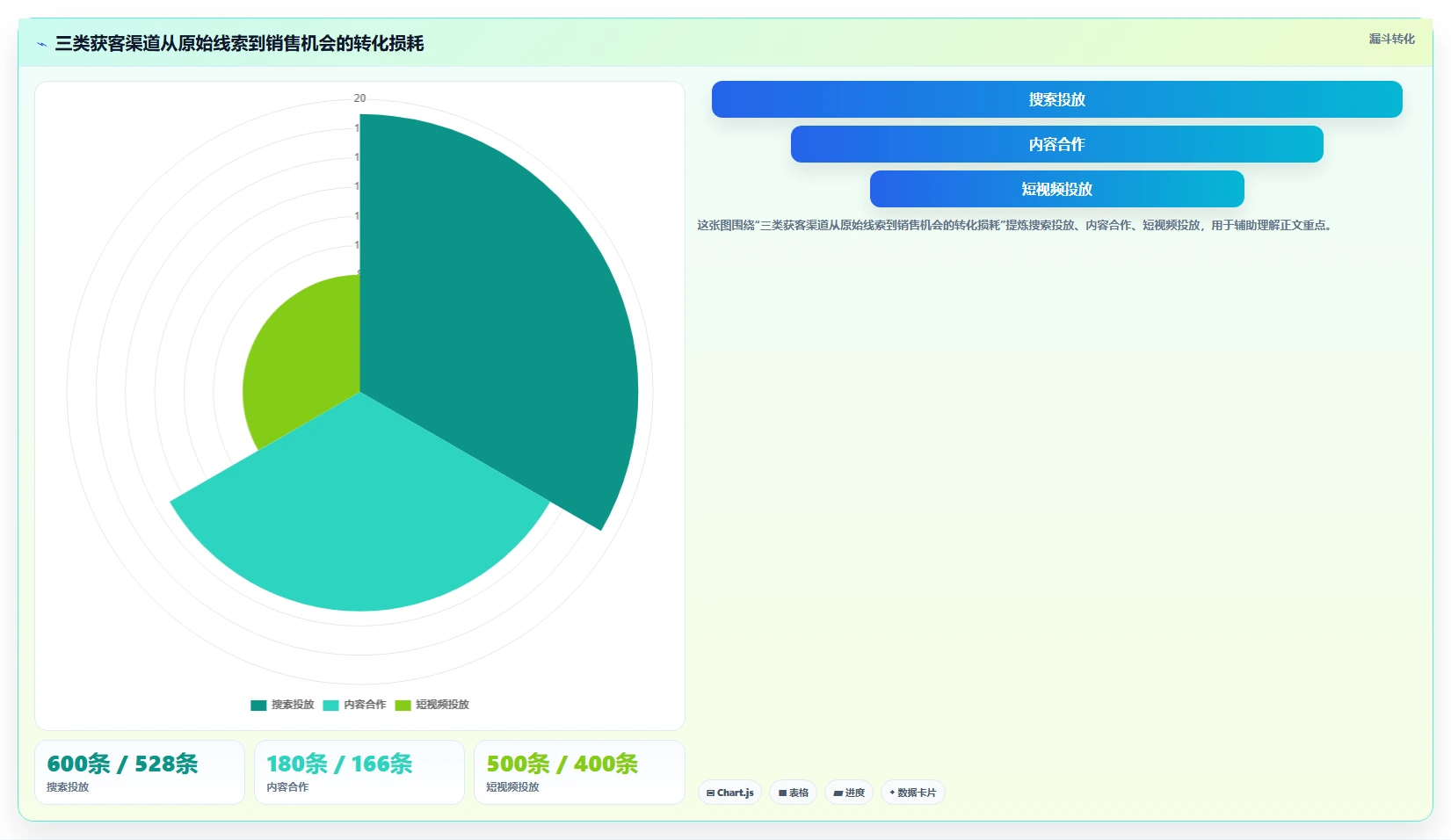Click the icon inside the 进度 chip
This screenshot has width=1451, height=840.
838,793
